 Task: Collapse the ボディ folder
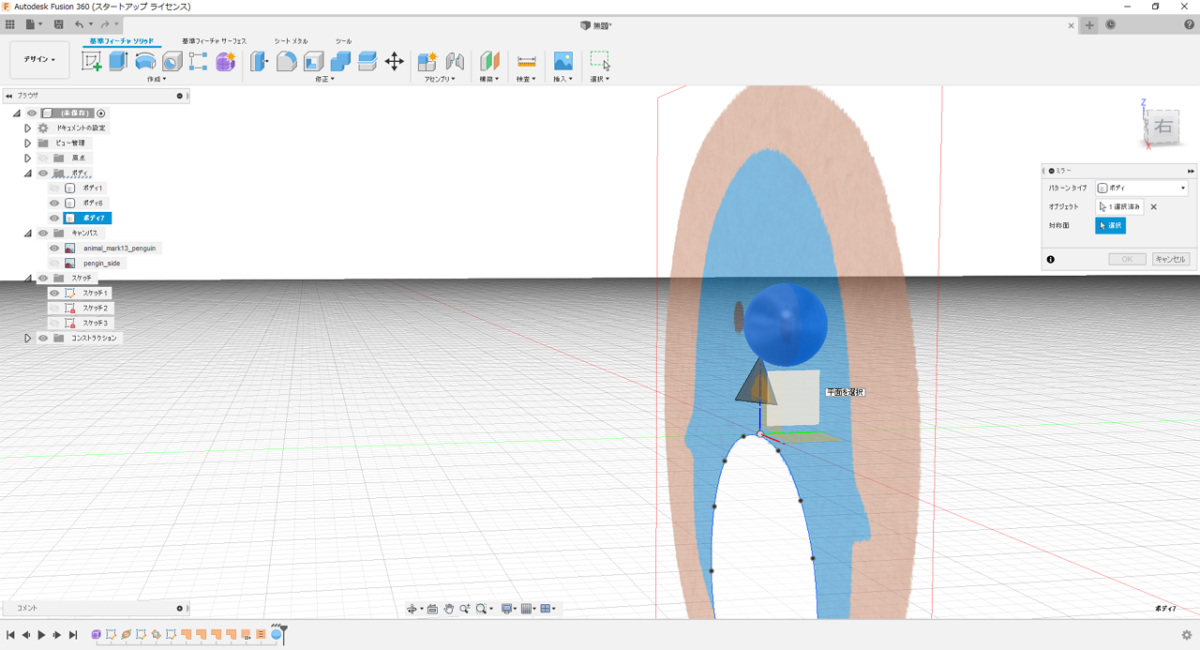tap(28, 173)
